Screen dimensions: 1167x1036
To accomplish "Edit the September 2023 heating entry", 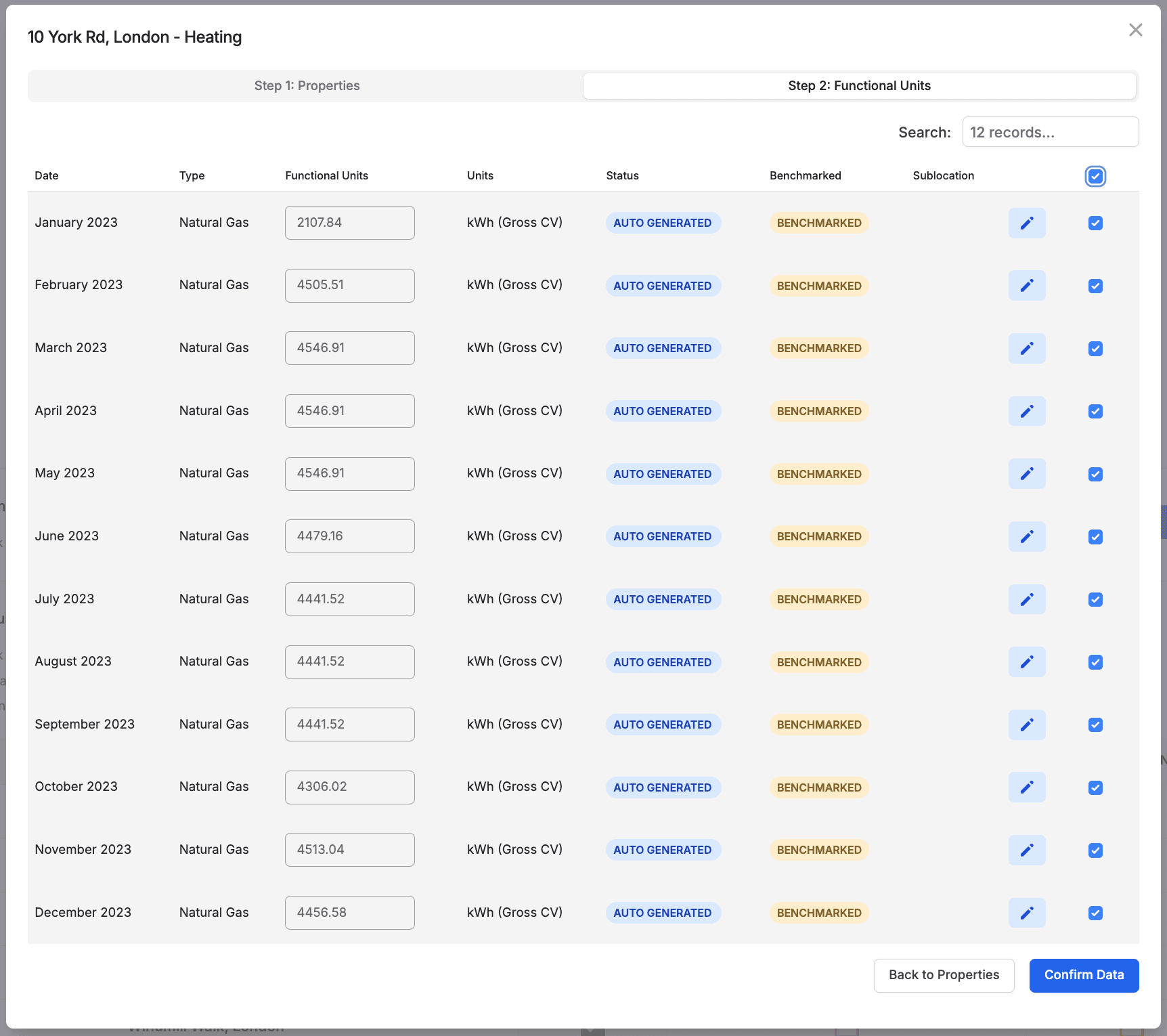I will pyautogui.click(x=1026, y=725).
